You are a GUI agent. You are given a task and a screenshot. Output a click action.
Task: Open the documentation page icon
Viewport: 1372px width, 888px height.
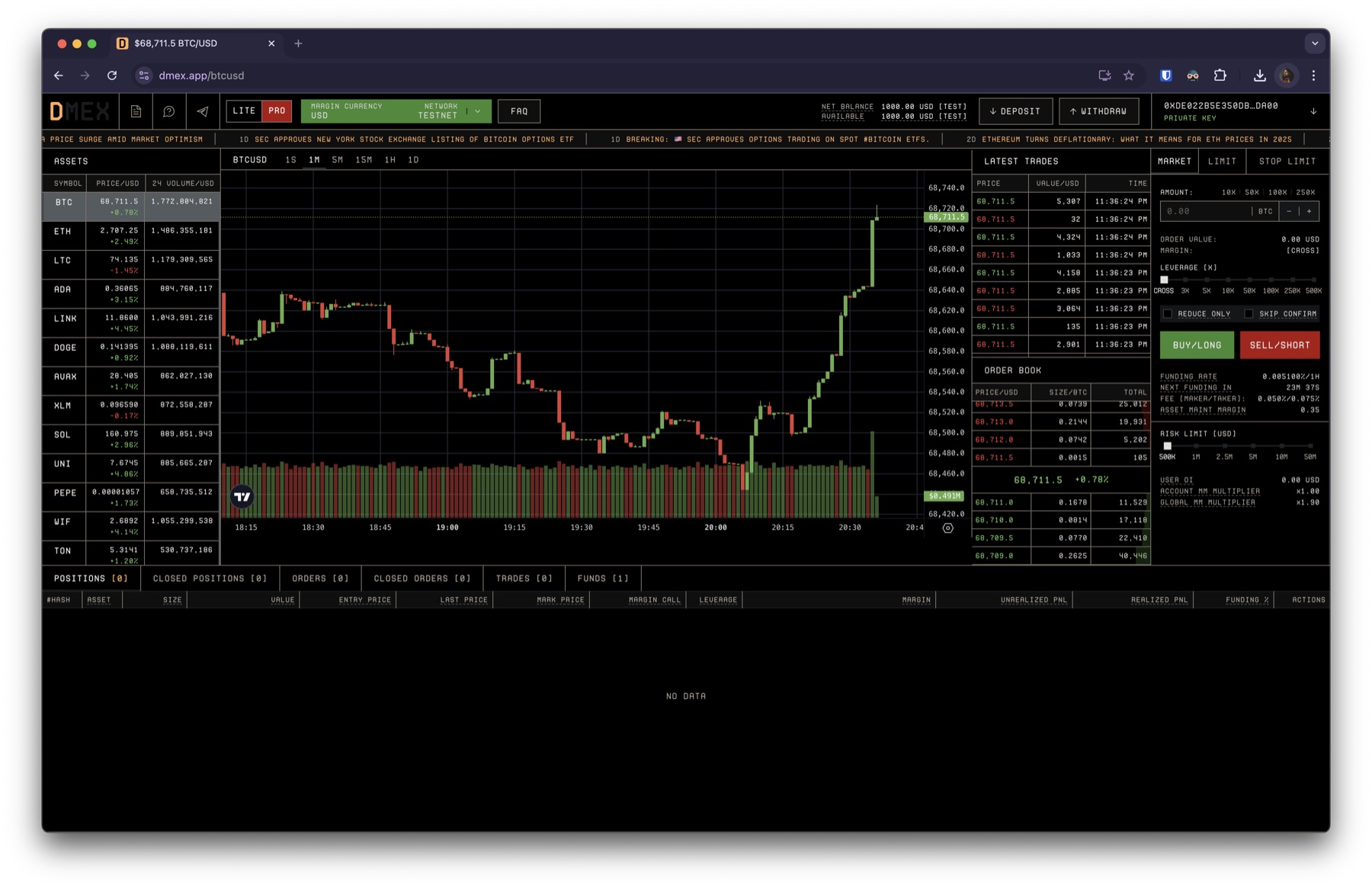click(x=136, y=111)
